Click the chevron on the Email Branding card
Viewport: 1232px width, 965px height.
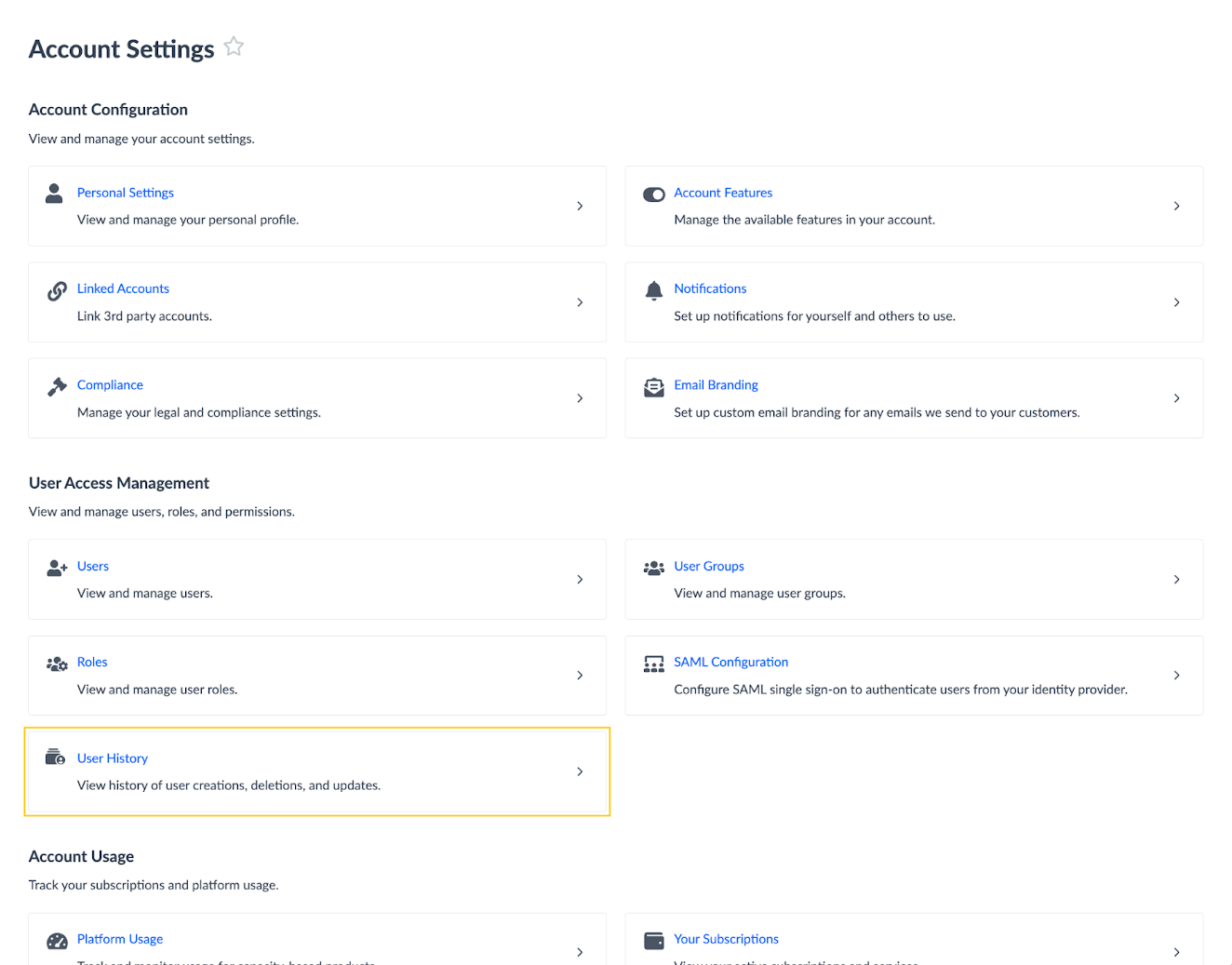(x=1177, y=398)
